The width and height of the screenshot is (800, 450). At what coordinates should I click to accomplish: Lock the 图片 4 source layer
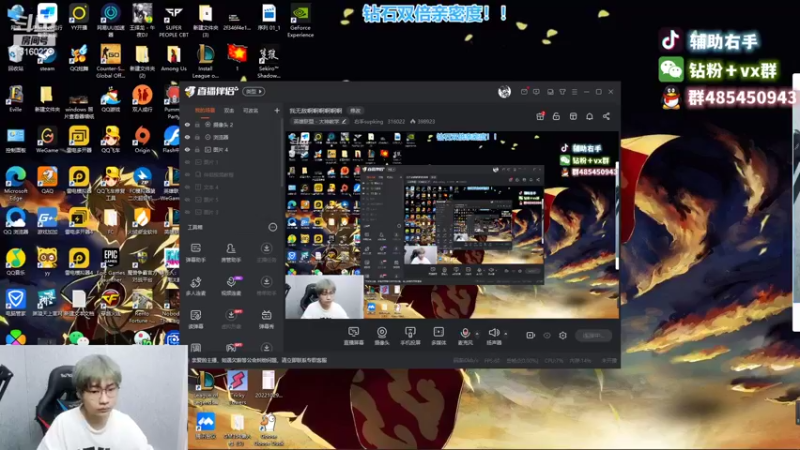click(197, 149)
